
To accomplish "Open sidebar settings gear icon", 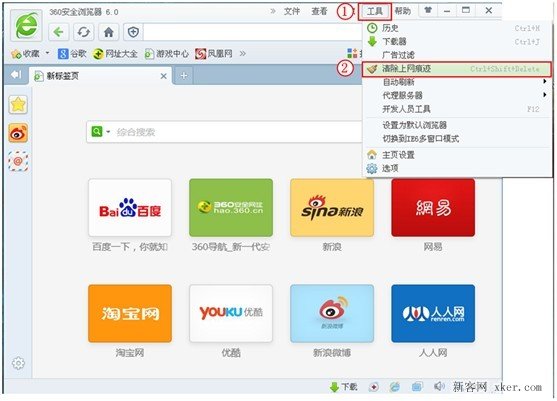I will tap(18, 363).
